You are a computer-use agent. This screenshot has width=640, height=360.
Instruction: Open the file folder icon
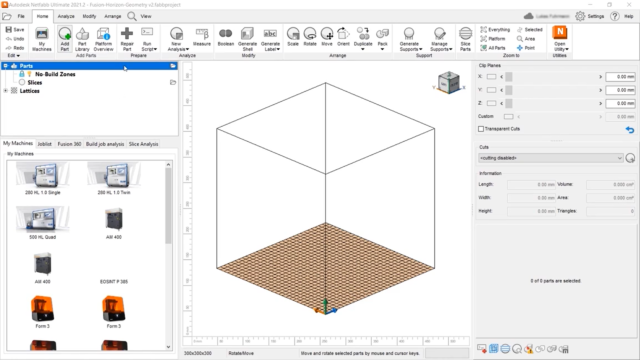click(x=7, y=16)
